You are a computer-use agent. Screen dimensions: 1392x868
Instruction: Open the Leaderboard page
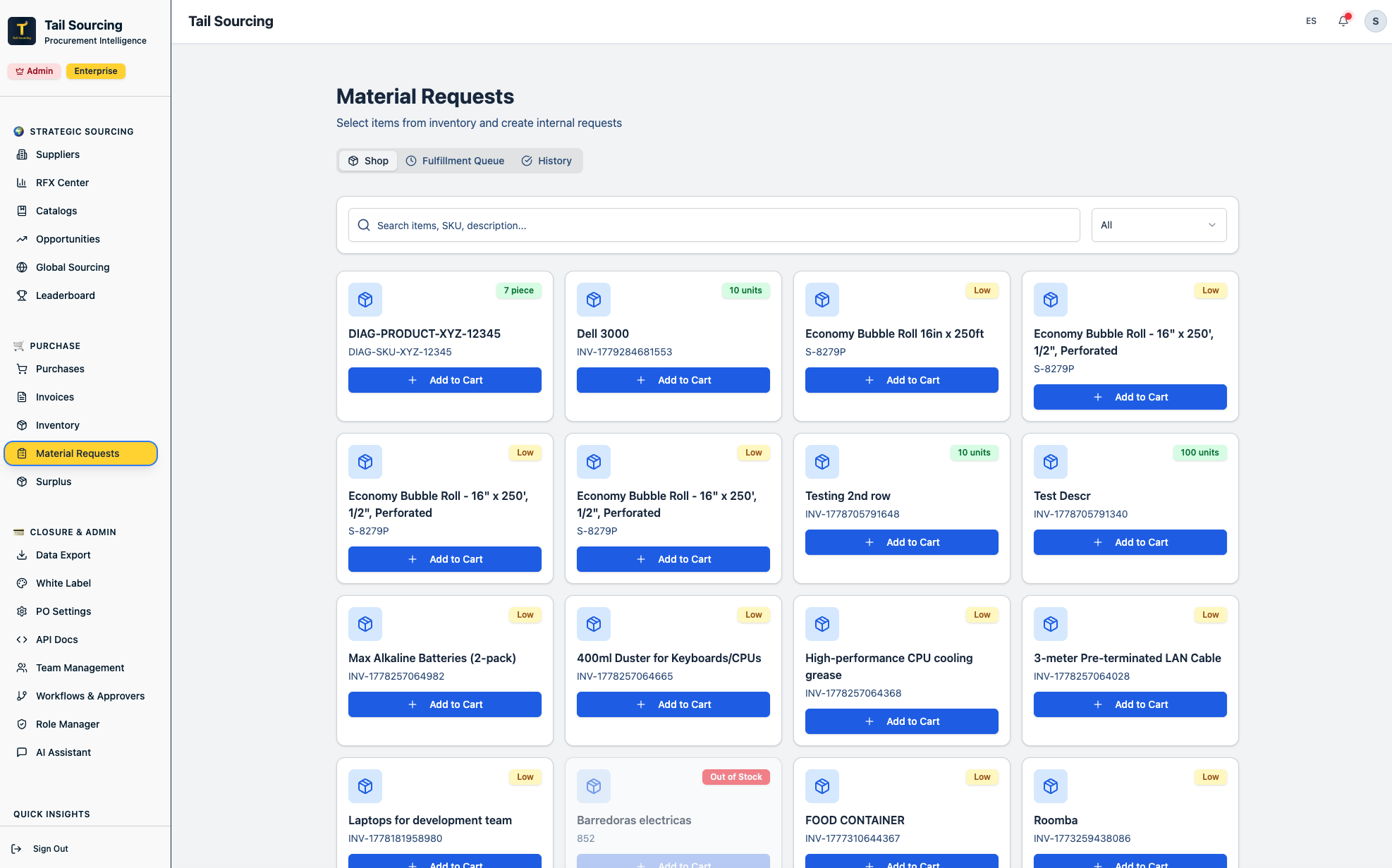(80, 295)
